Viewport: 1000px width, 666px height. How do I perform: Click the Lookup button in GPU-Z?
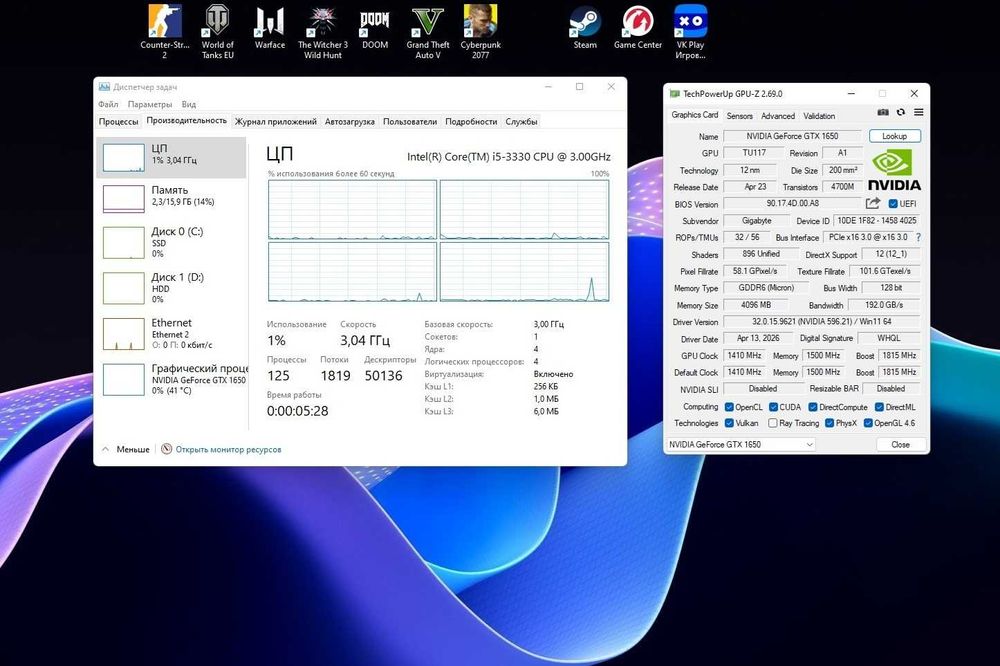894,136
